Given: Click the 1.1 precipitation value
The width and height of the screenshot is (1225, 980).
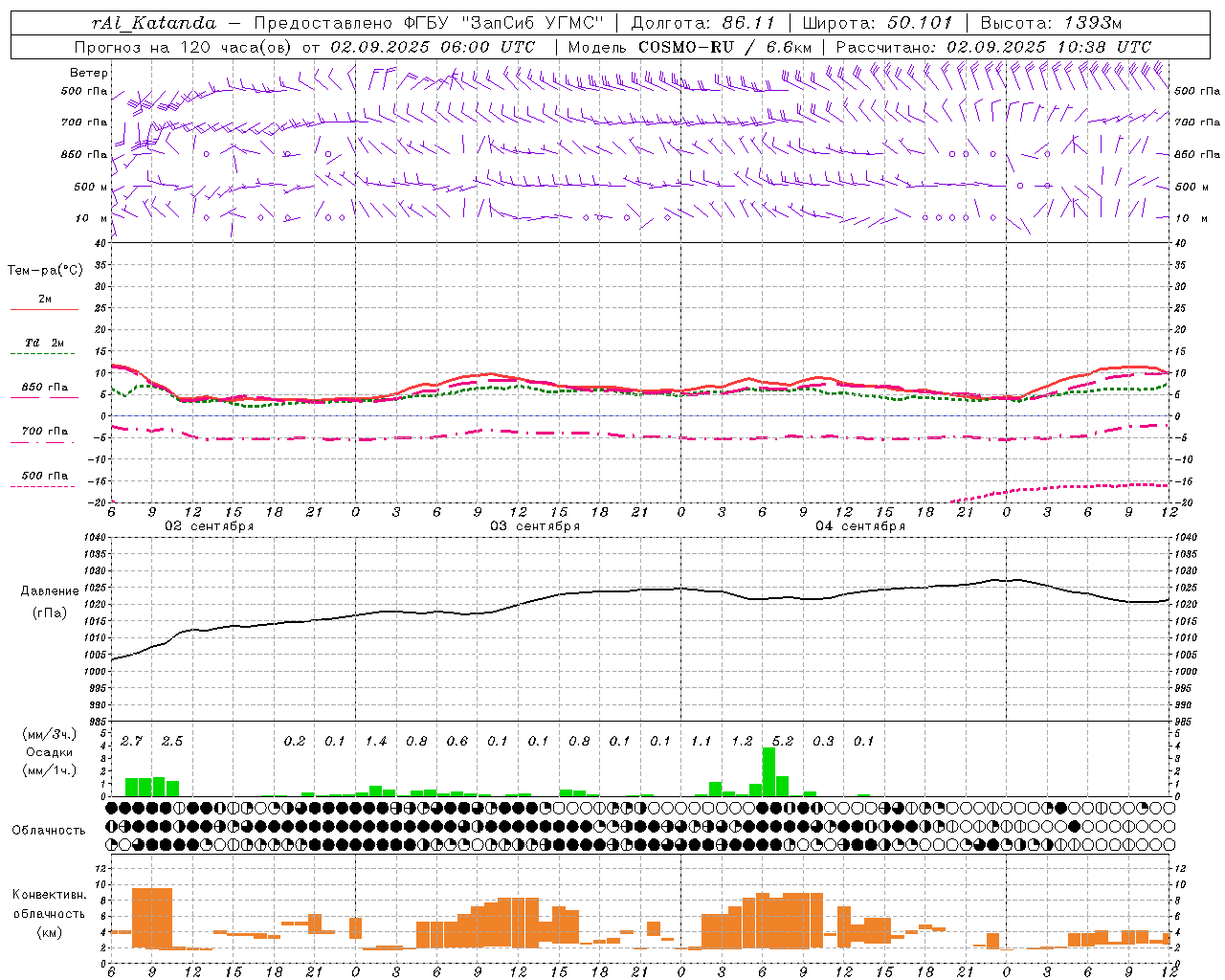Looking at the screenshot, I should [x=702, y=741].
